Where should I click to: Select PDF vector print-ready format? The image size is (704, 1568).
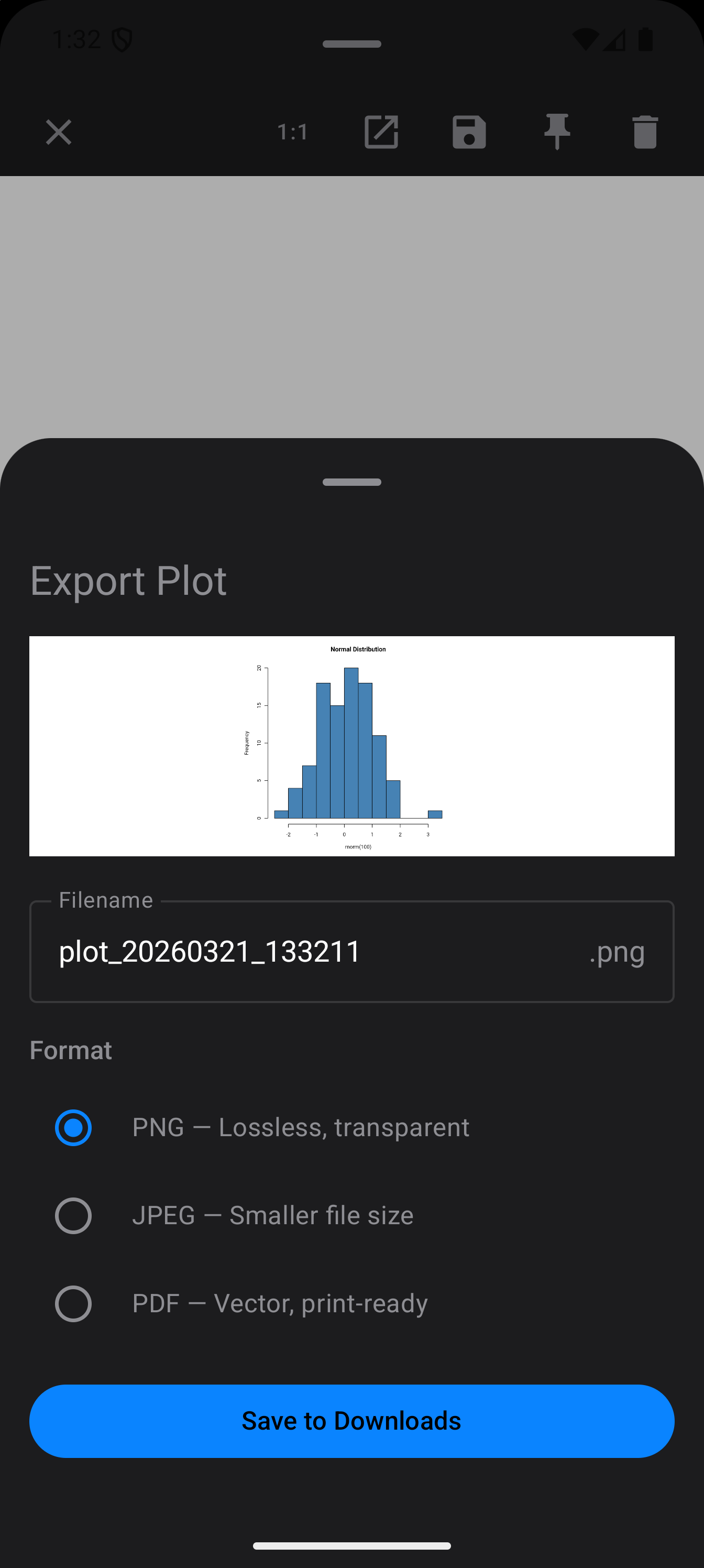(x=74, y=1304)
